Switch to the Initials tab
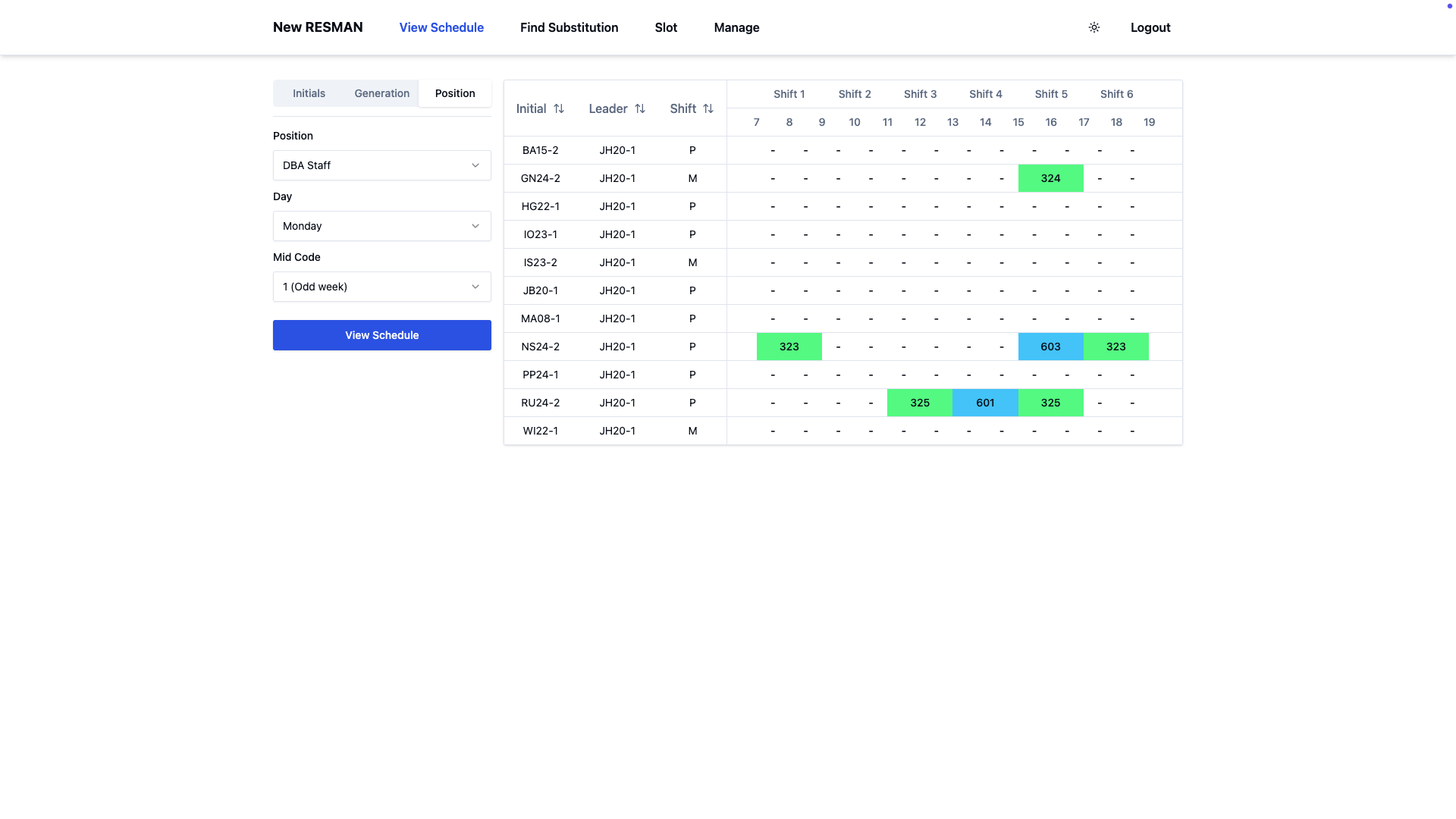 click(309, 93)
